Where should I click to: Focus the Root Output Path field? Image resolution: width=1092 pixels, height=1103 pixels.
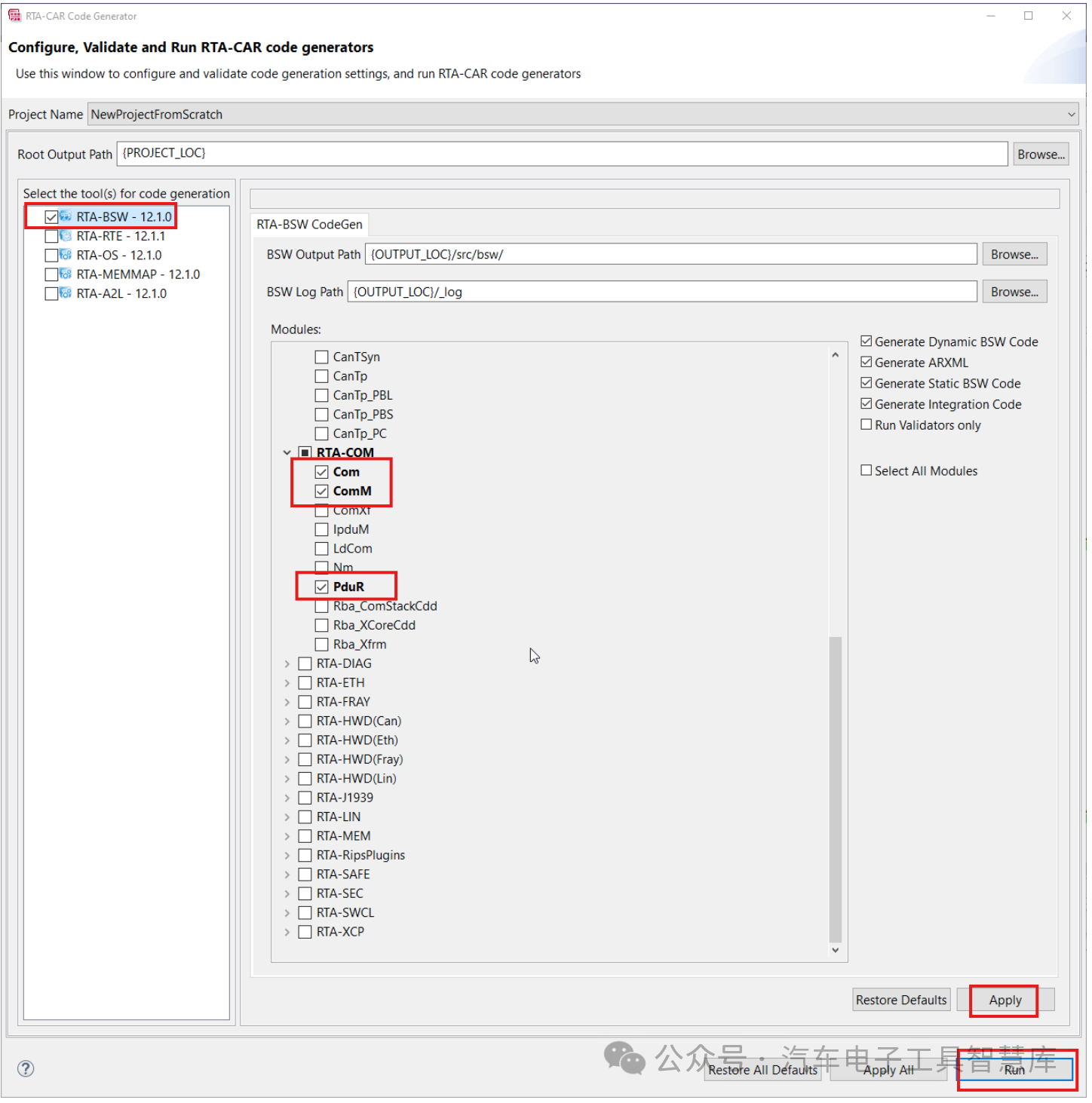563,154
